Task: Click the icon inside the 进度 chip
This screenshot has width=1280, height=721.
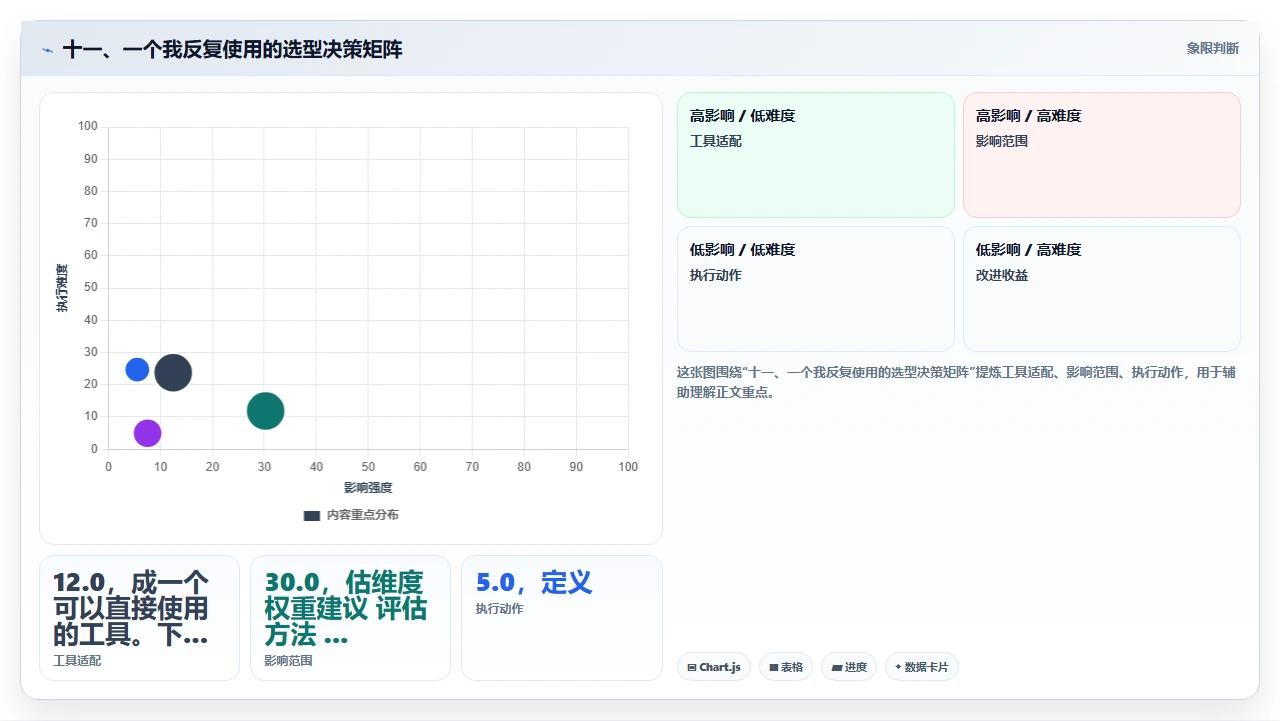Action: tap(836, 667)
